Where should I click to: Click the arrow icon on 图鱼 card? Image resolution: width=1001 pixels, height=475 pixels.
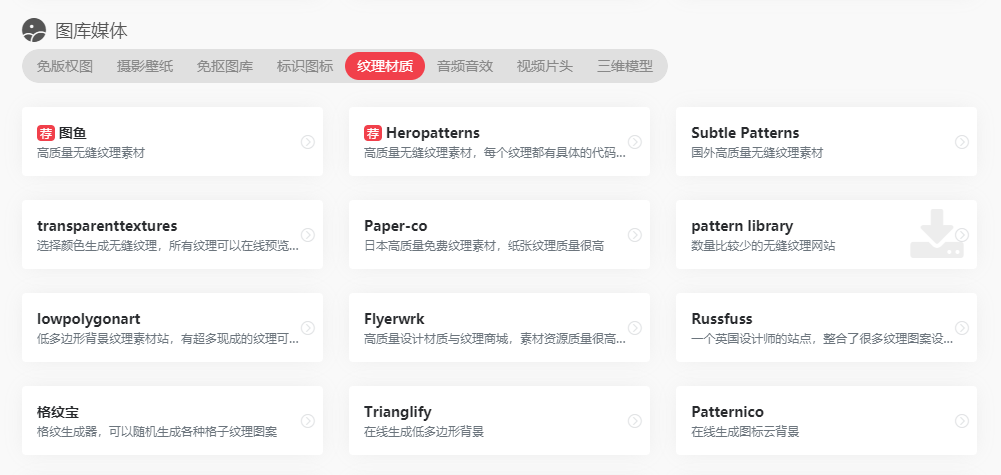[x=308, y=142]
